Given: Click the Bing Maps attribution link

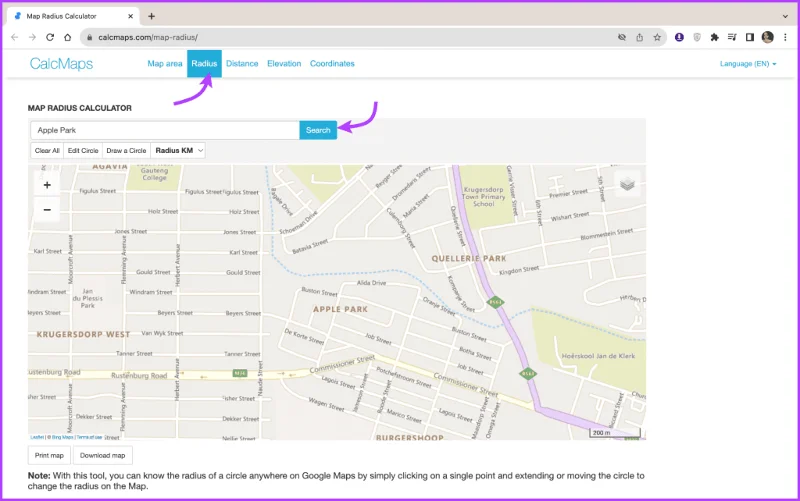Looking at the screenshot, I should coord(62,437).
